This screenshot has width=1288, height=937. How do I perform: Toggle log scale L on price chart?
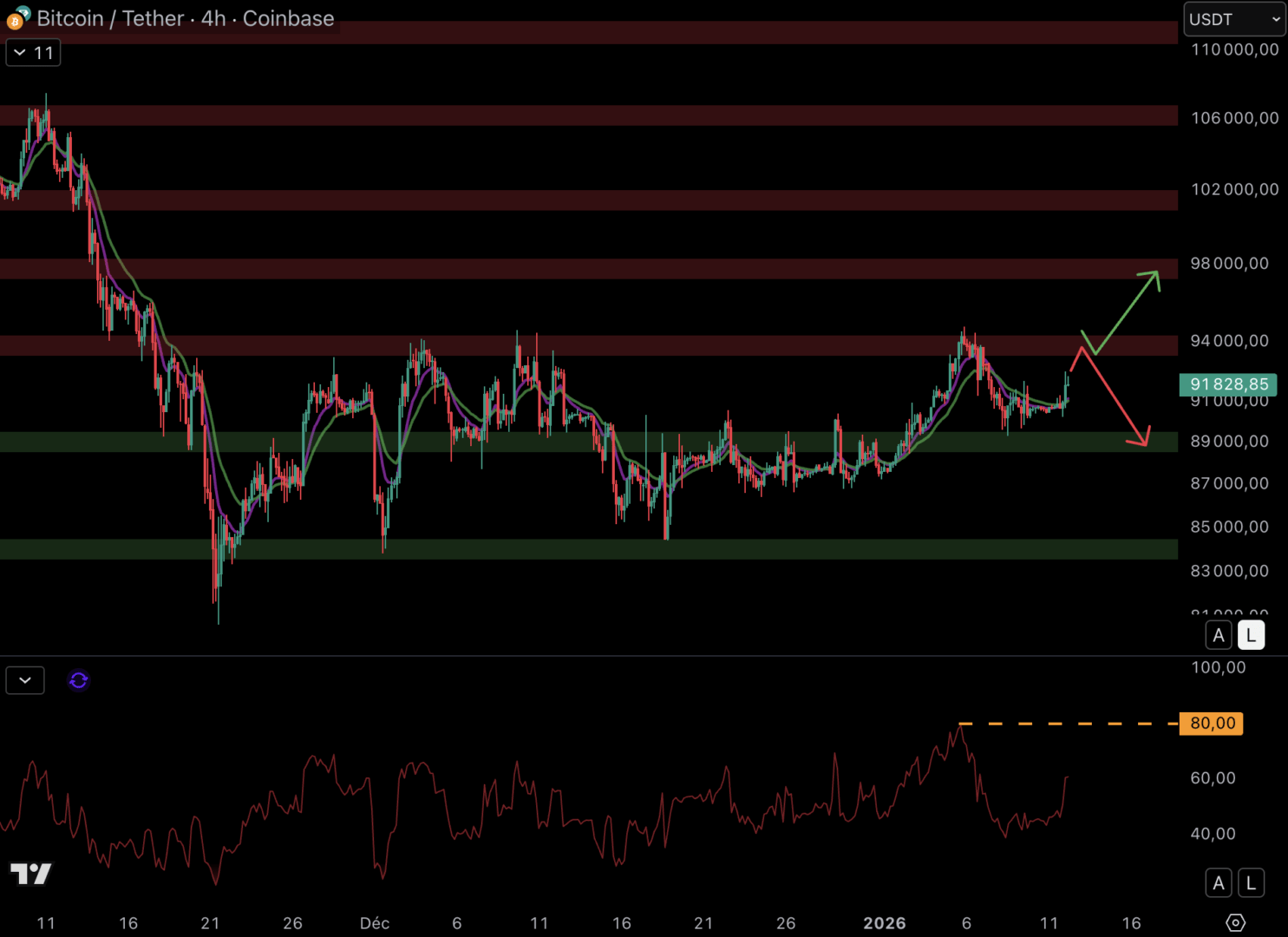point(1251,635)
